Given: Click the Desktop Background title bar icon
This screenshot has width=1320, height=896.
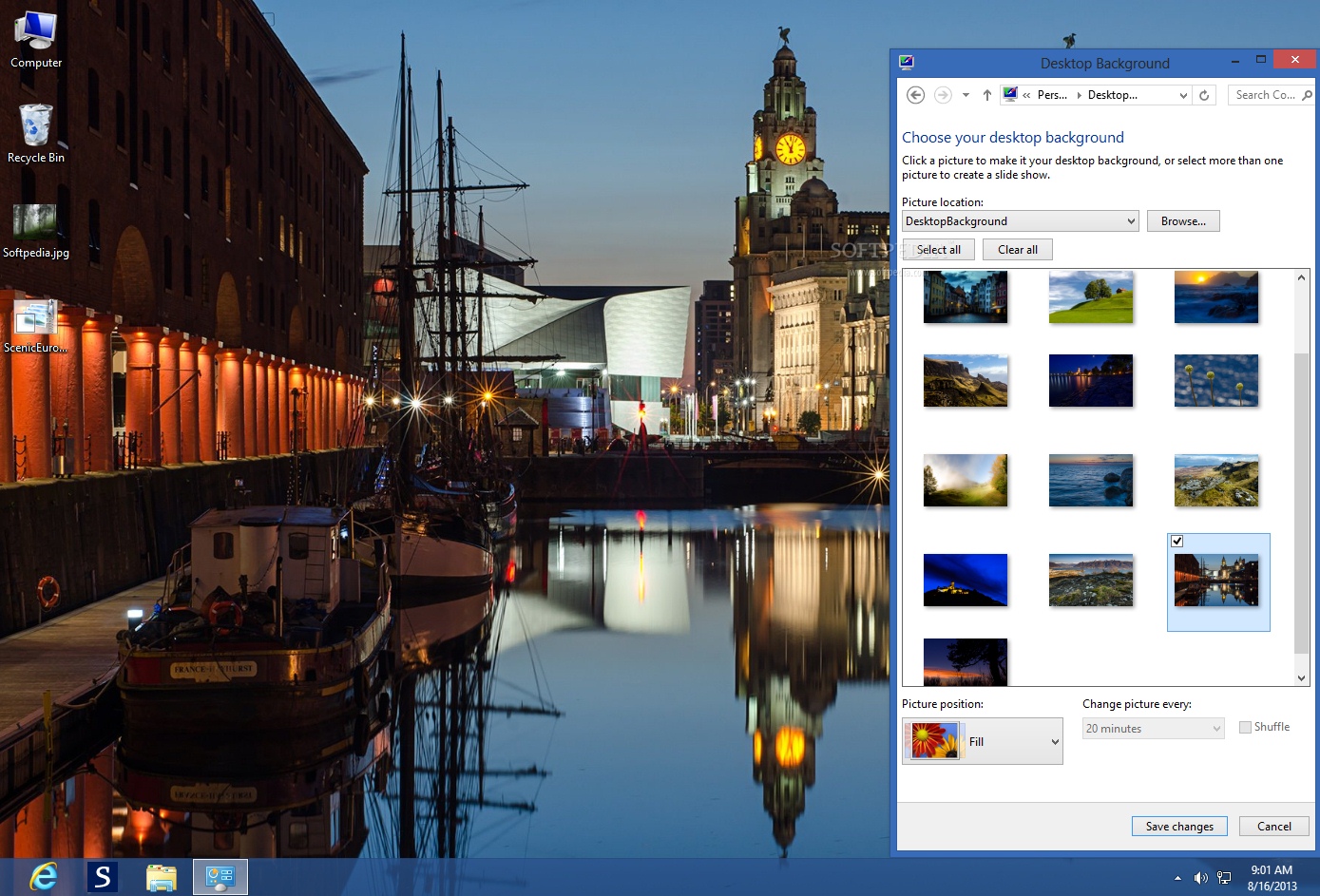Looking at the screenshot, I should [907, 63].
